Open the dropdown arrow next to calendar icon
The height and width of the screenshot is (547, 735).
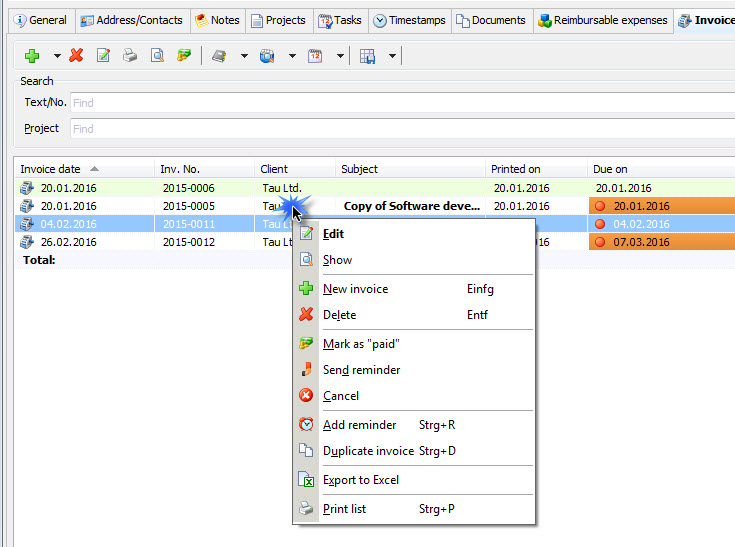click(340, 56)
